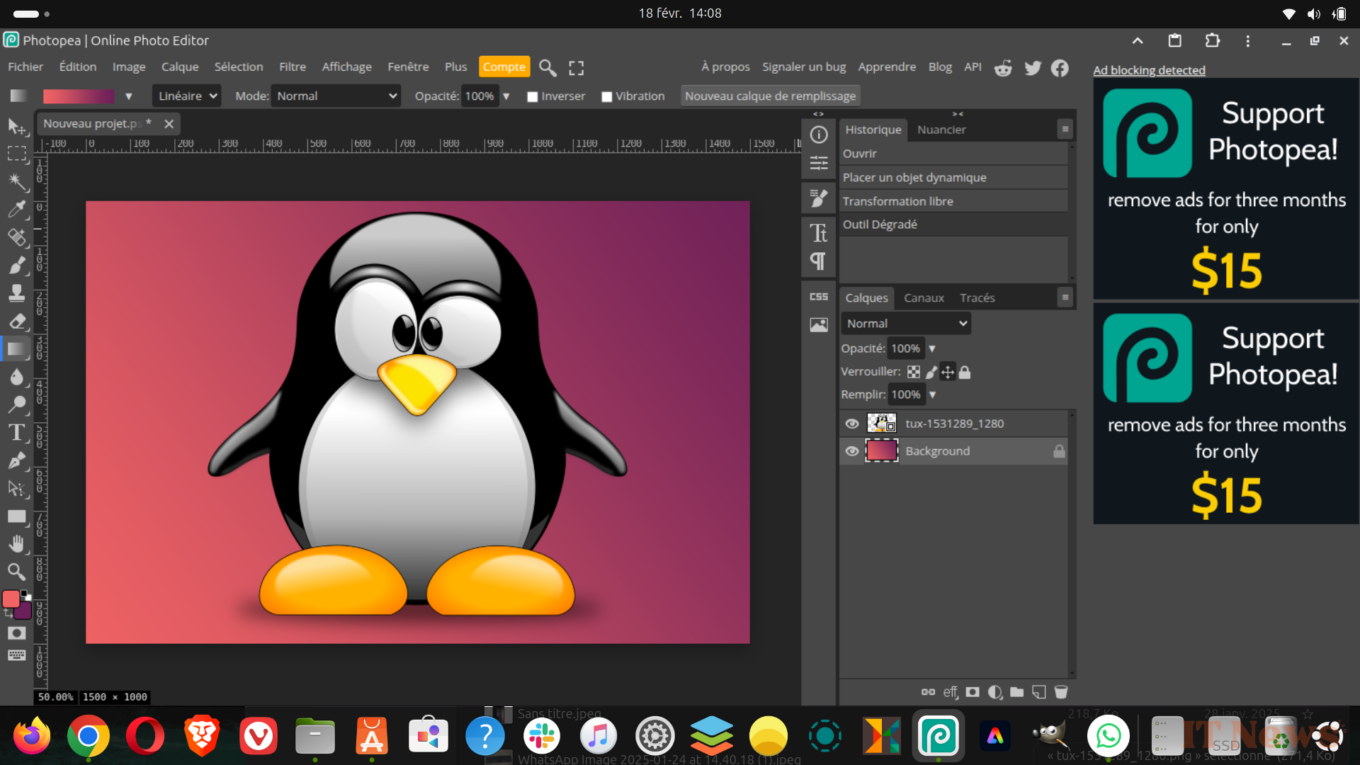Screen dimensions: 1360x765
Task: Open the Apprendre link
Action: (887, 67)
